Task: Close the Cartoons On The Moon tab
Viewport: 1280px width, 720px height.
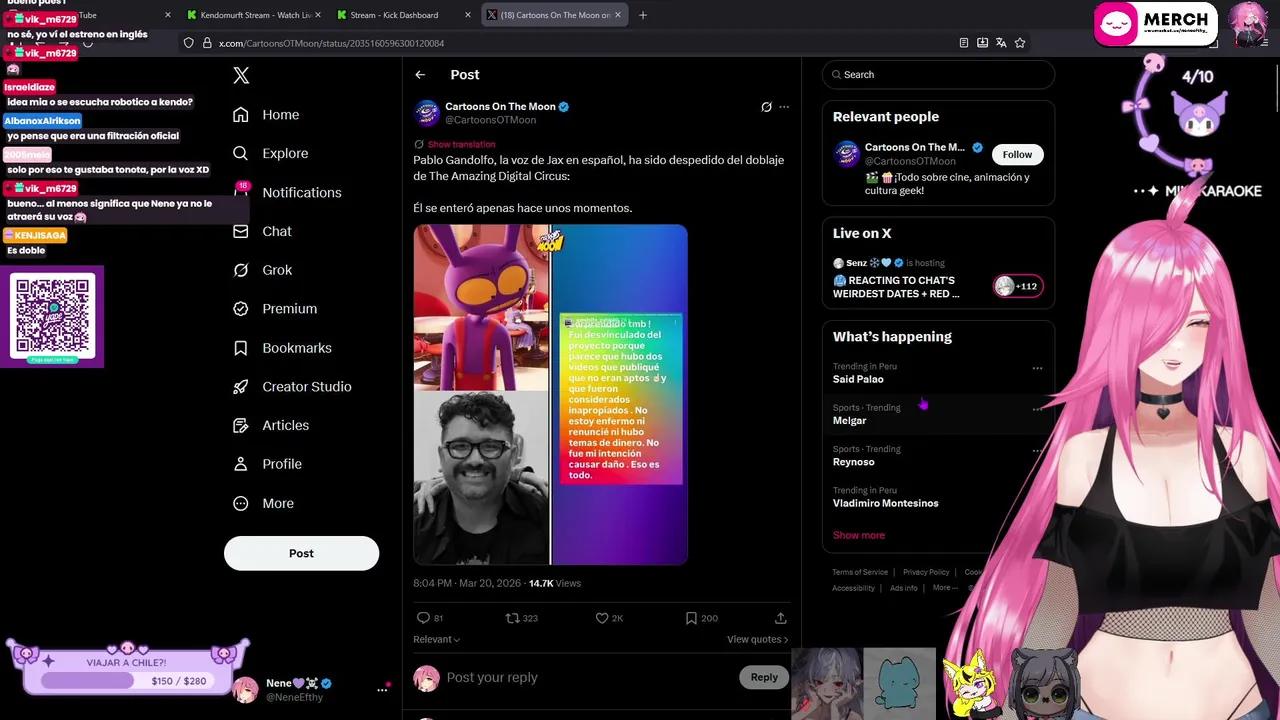Action: pos(618,15)
